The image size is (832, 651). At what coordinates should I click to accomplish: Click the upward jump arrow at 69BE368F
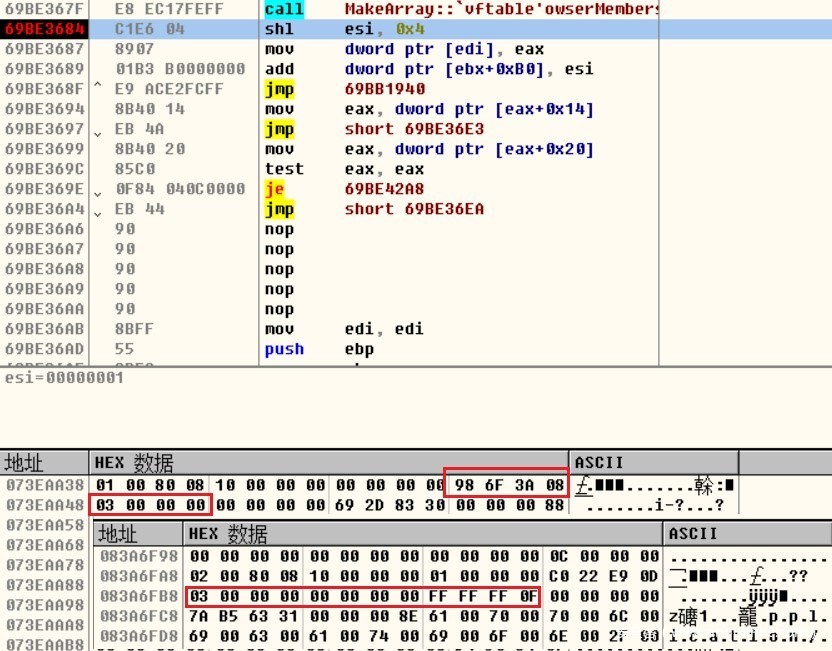(x=98, y=89)
